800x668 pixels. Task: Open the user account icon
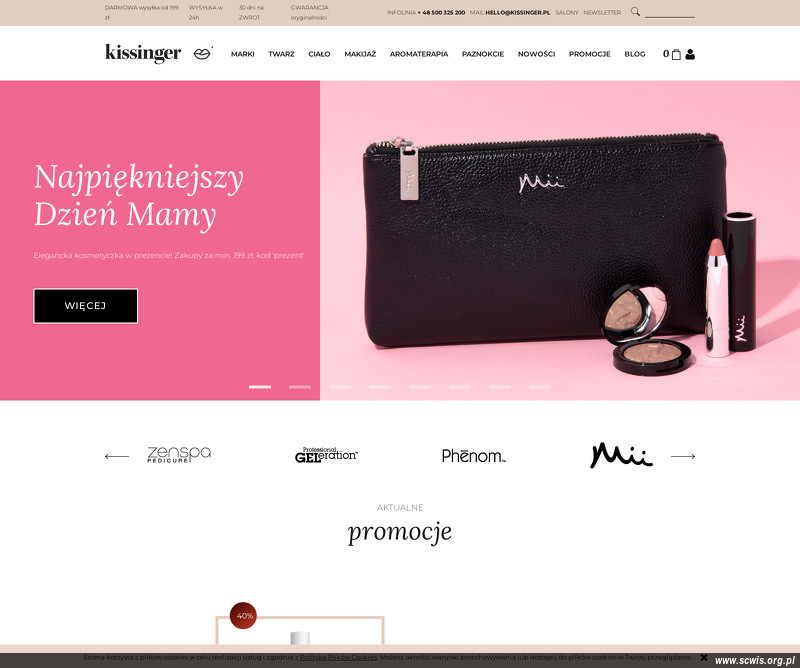click(690, 54)
